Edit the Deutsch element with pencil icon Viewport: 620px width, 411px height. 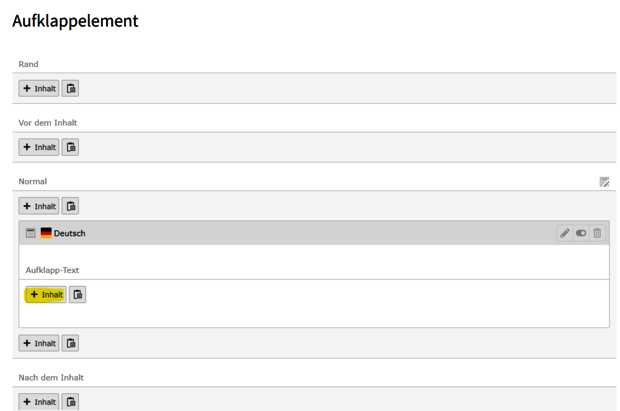564,233
